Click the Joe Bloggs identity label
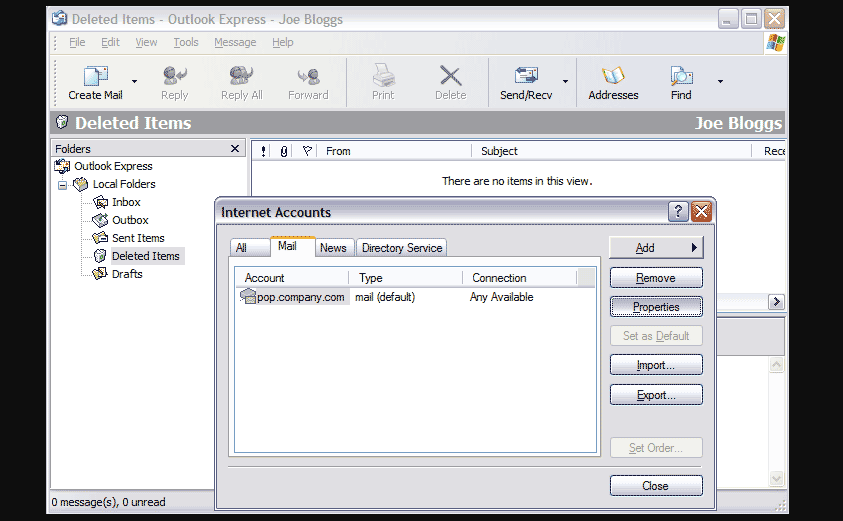The image size is (843, 521). pyautogui.click(x=738, y=123)
